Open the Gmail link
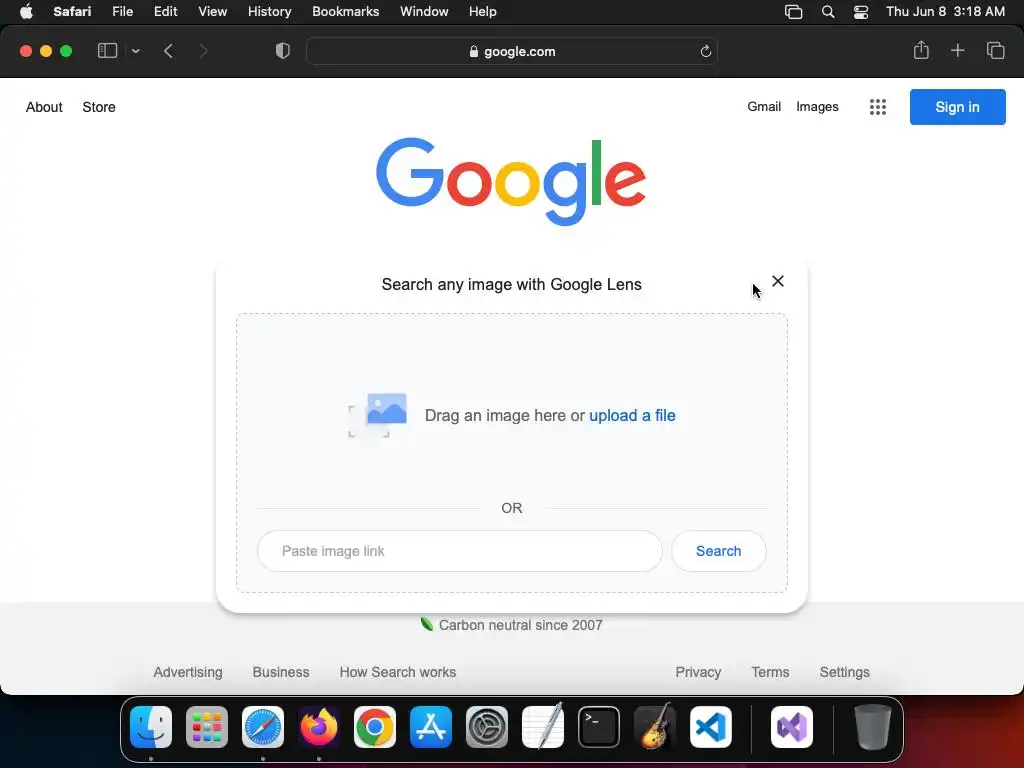Viewport: 1024px width, 768px height. coord(764,106)
